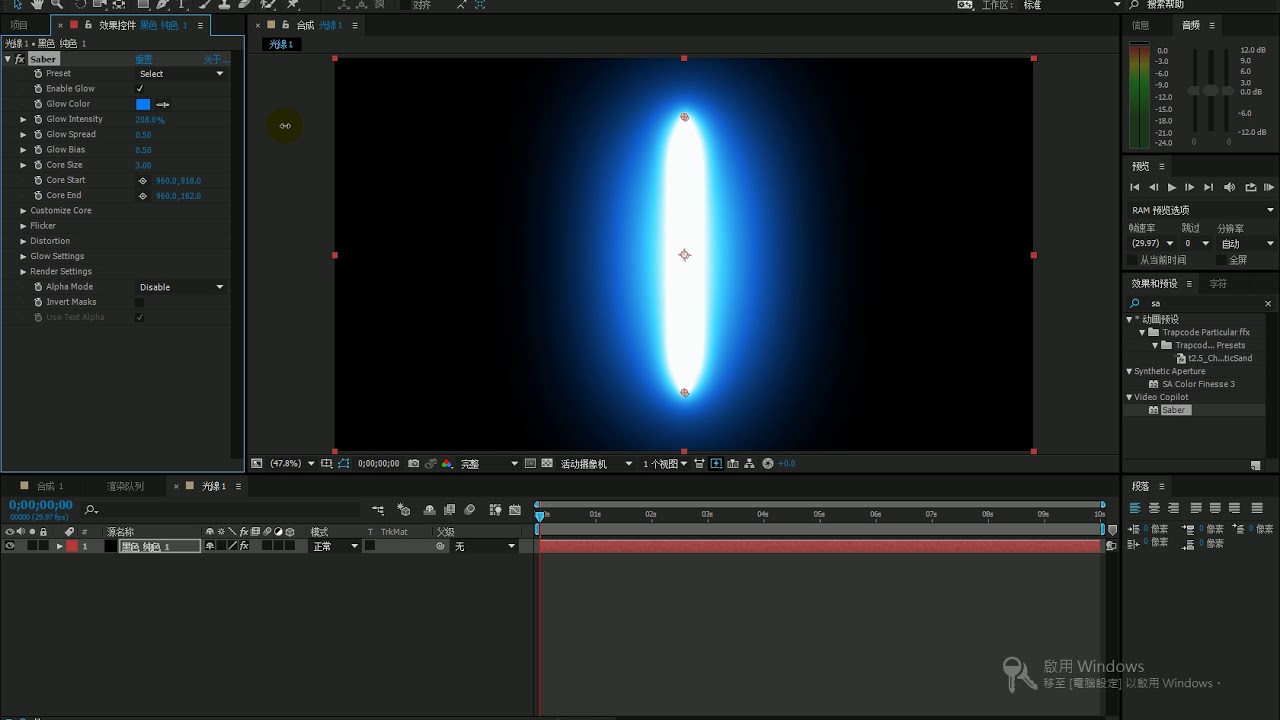Open the Preset Select dropdown
Screen dimensions: 1280x720
pyautogui.click(x=181, y=74)
